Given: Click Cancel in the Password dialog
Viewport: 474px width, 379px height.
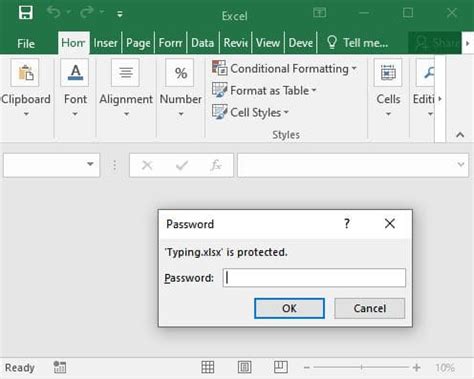Looking at the screenshot, I should pyautogui.click(x=370, y=308).
